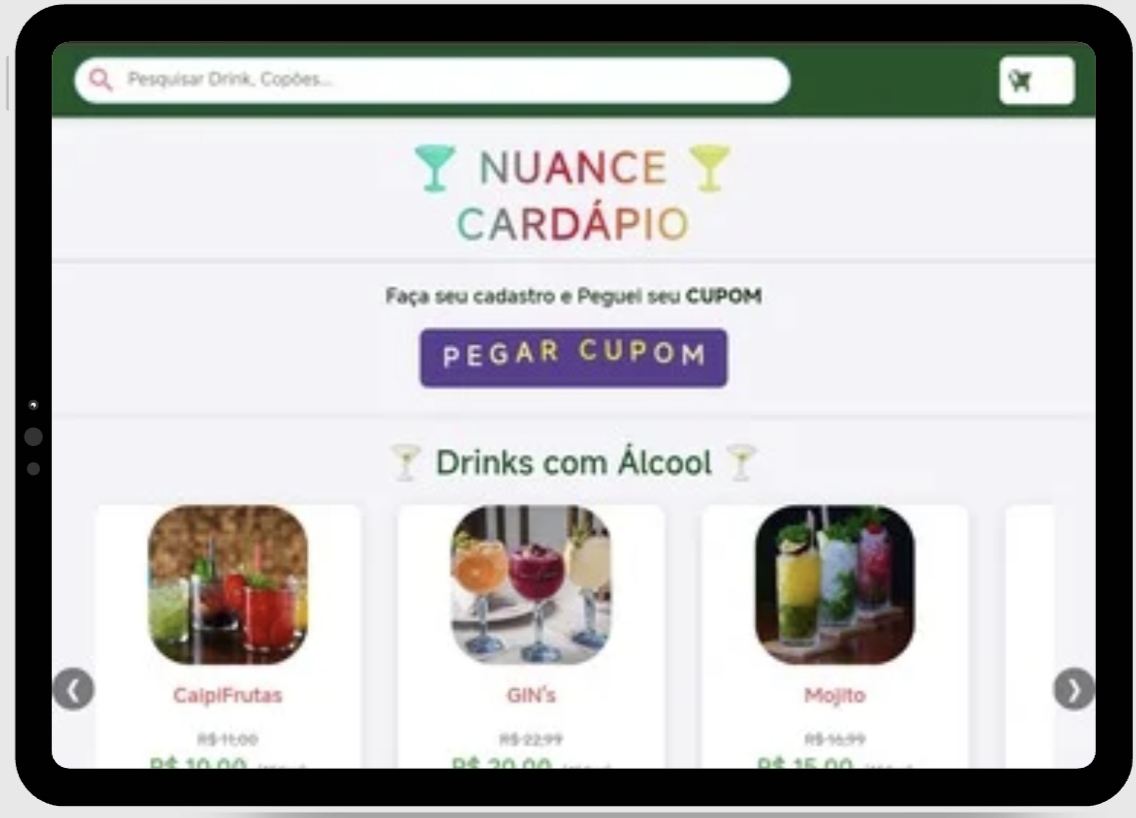1136x818 pixels.
Task: Click the NUANCE CARDÁPIO logo title
Action: click(x=572, y=195)
